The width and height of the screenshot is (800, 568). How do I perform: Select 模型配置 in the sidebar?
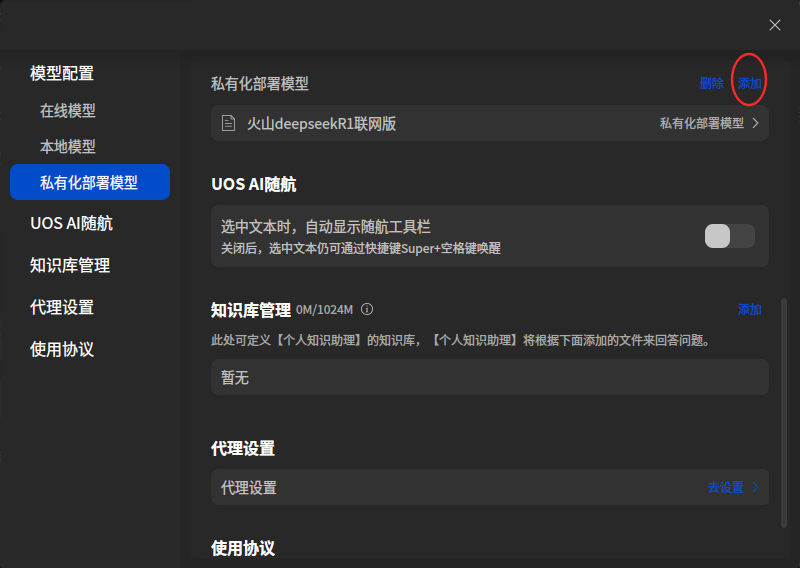pyautogui.click(x=62, y=73)
